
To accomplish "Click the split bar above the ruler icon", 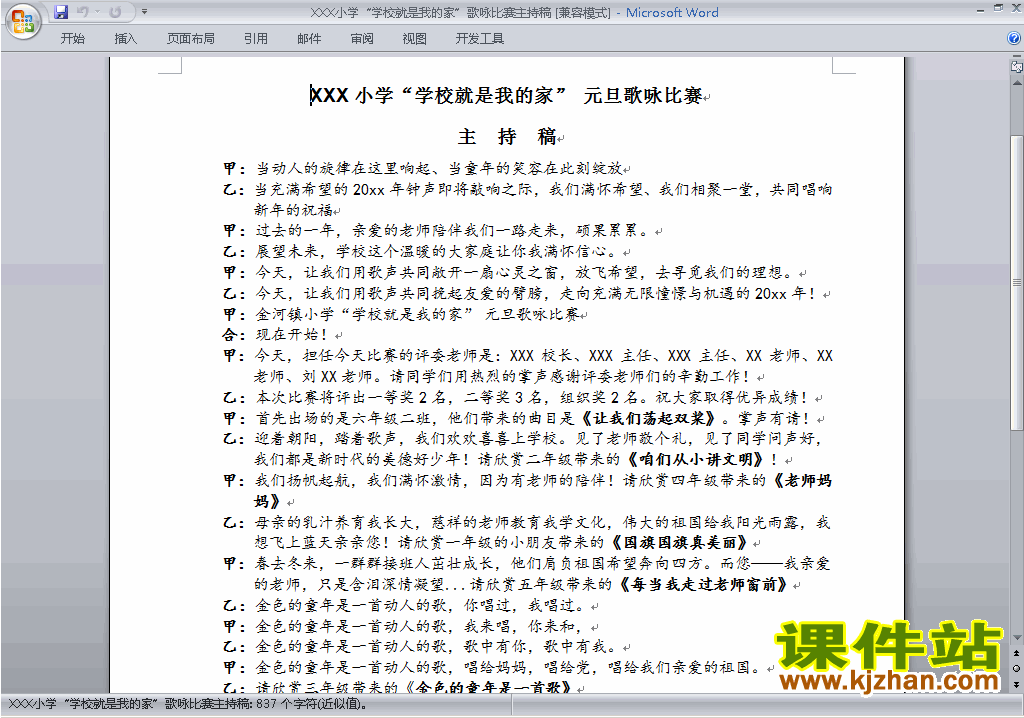I will pyautogui.click(x=1017, y=56).
